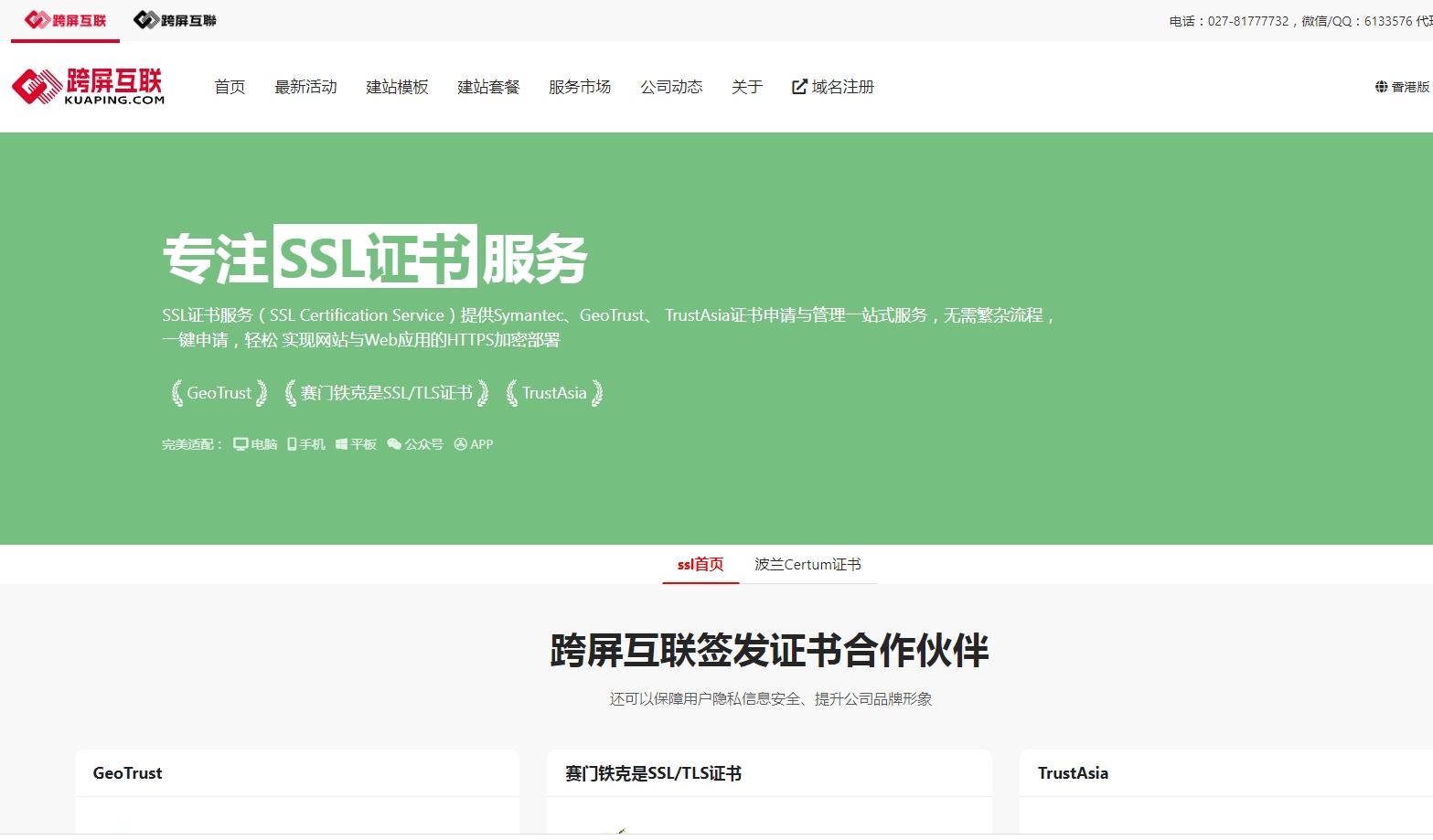The image size is (1433, 840).
Task: Open the KUAPING.COM main logo
Action: click(x=88, y=86)
